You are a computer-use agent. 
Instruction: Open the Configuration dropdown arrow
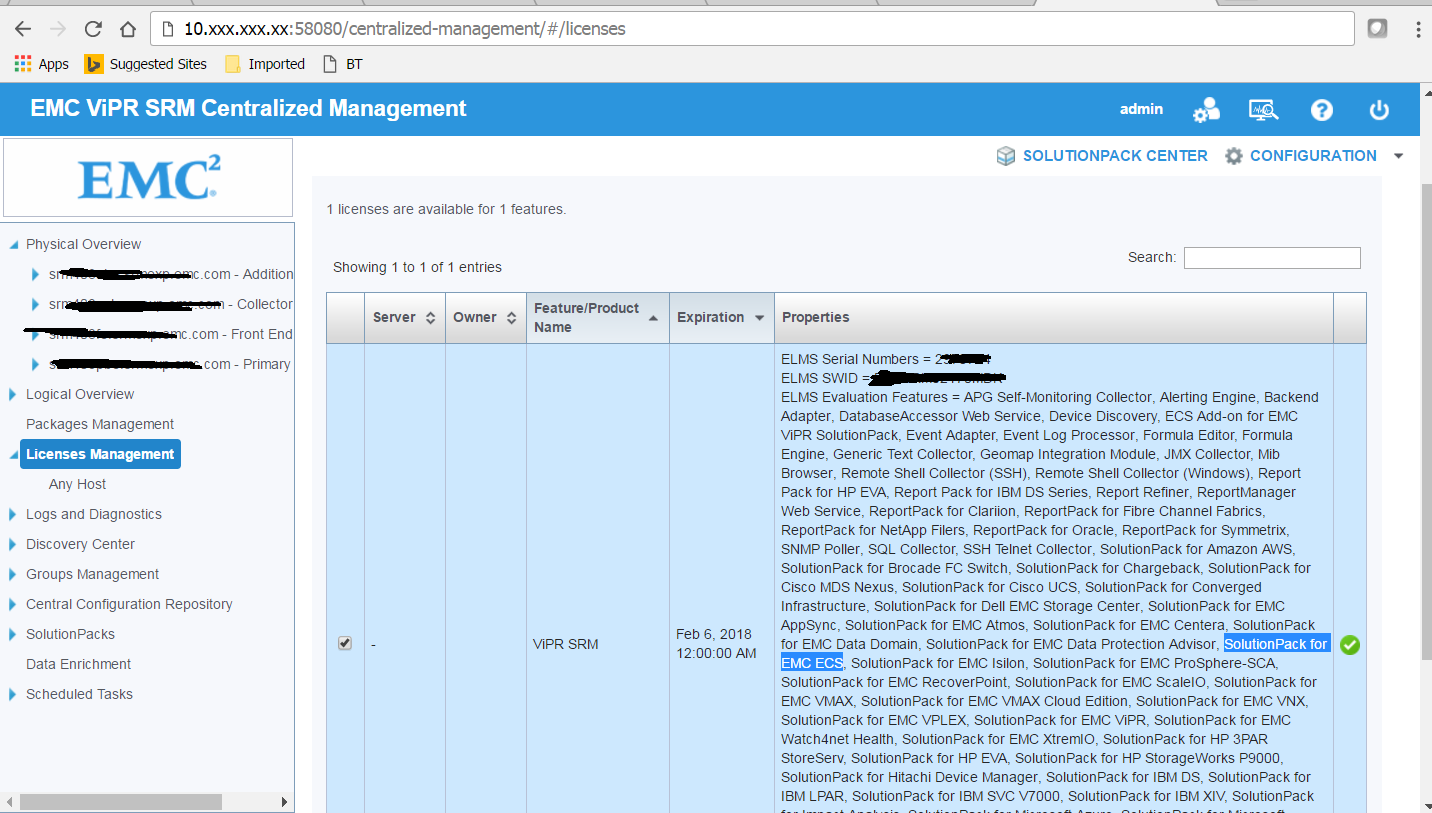(x=1398, y=156)
